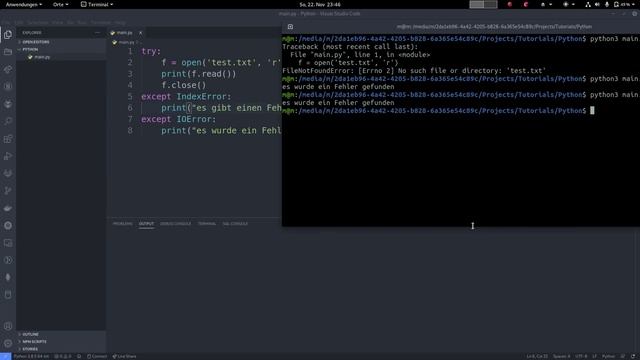Screen dimensions: 640x360
Task: Click the 'f.close()' line in the editor
Action: [184, 85]
